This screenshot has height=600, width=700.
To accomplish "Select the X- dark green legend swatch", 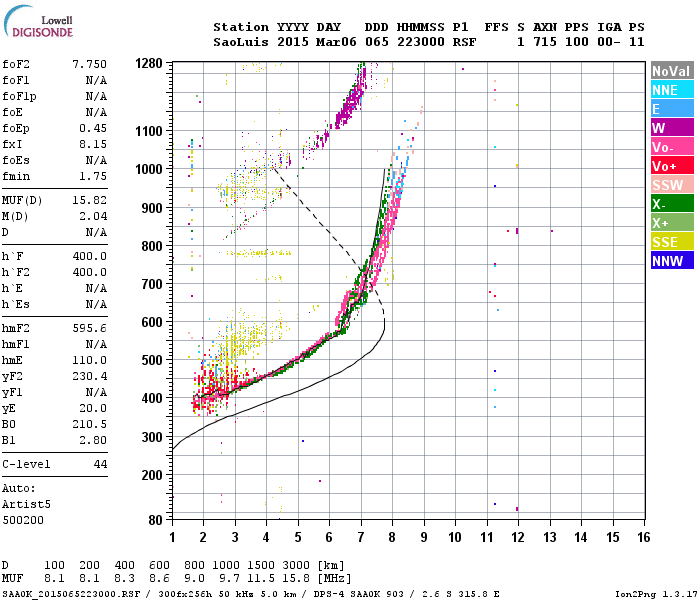I will coord(672,204).
